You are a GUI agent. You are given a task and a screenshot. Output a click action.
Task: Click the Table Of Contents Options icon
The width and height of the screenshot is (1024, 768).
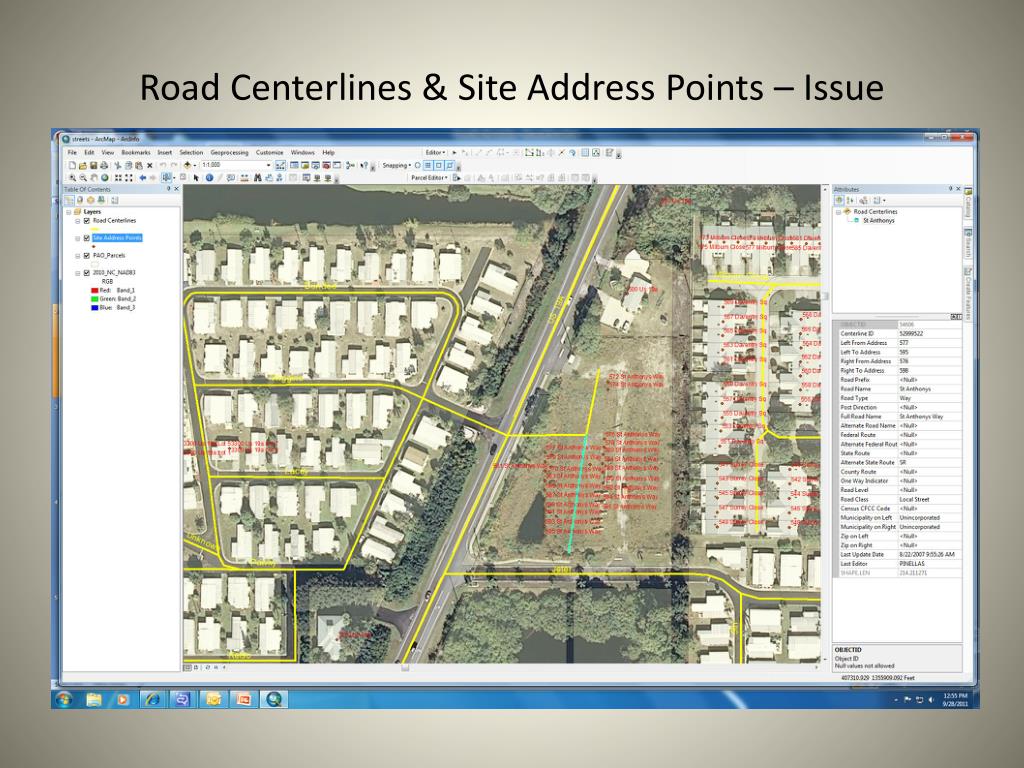(x=114, y=200)
